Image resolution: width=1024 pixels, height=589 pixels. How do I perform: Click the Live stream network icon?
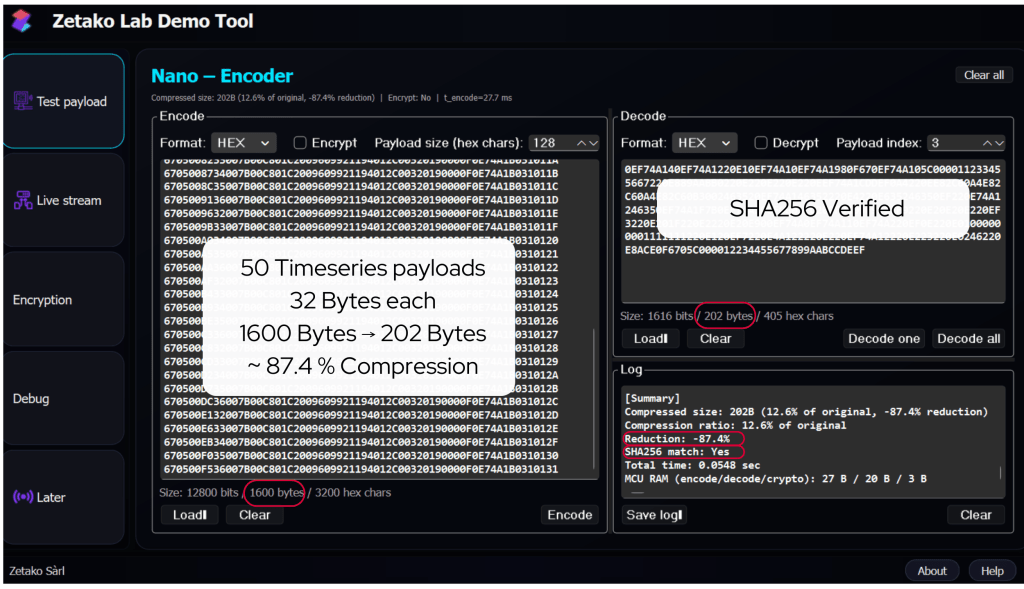22,200
